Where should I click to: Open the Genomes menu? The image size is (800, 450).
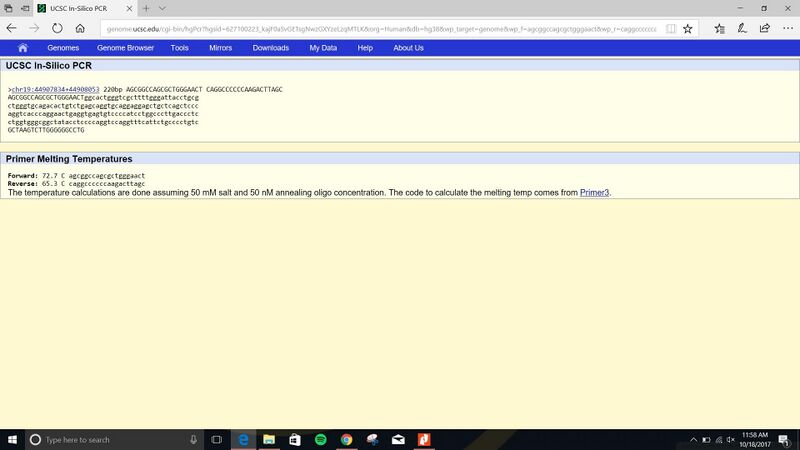coord(63,48)
